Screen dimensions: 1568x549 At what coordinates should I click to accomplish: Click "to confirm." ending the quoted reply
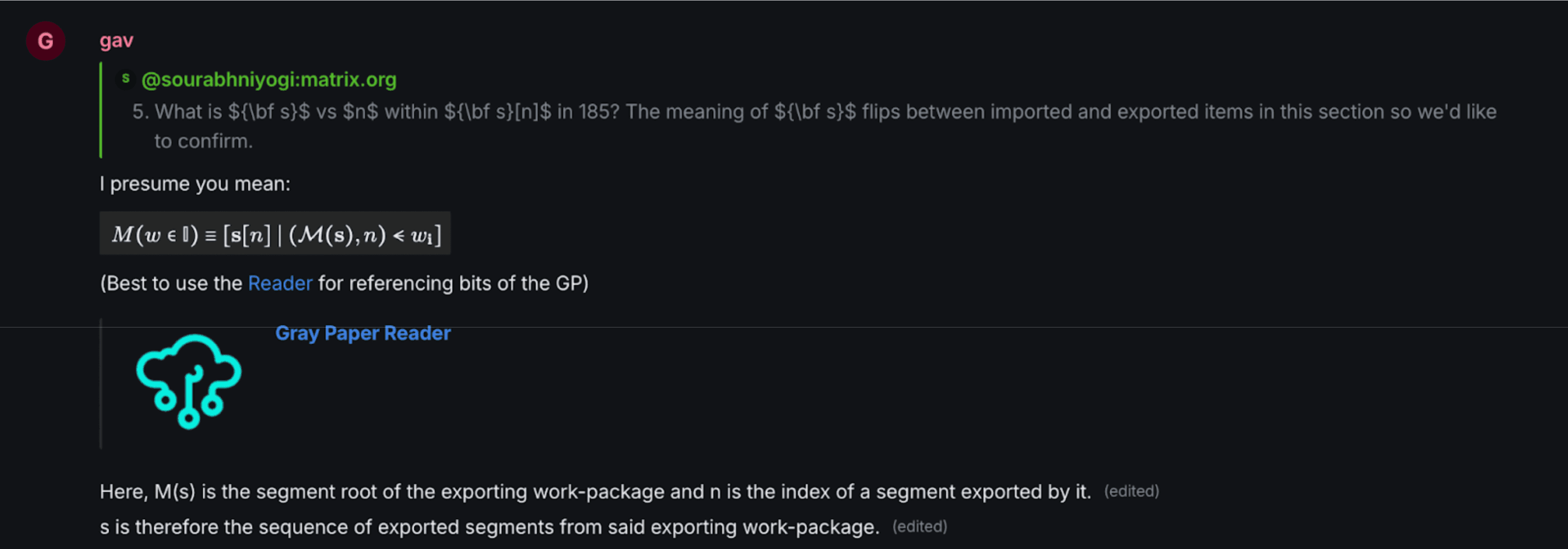tap(203, 141)
